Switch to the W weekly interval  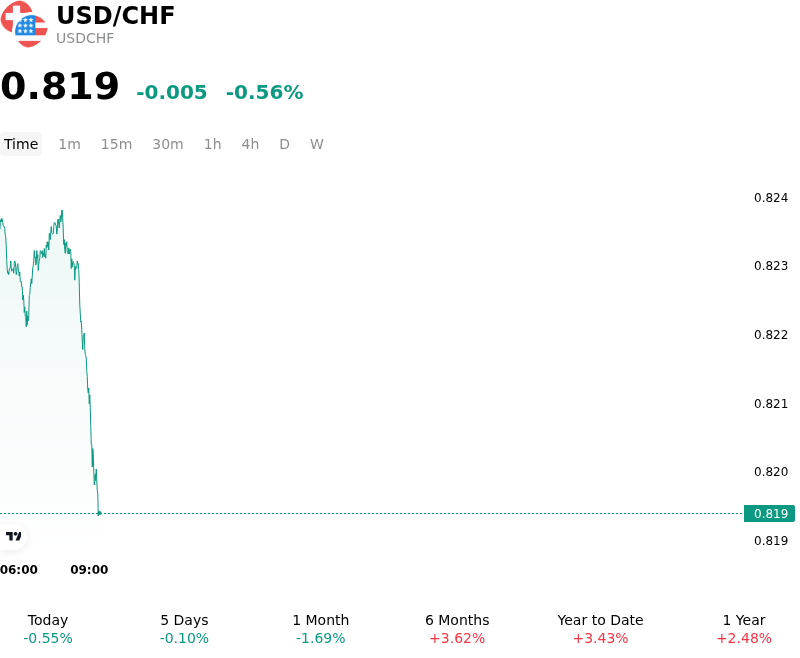click(x=317, y=144)
